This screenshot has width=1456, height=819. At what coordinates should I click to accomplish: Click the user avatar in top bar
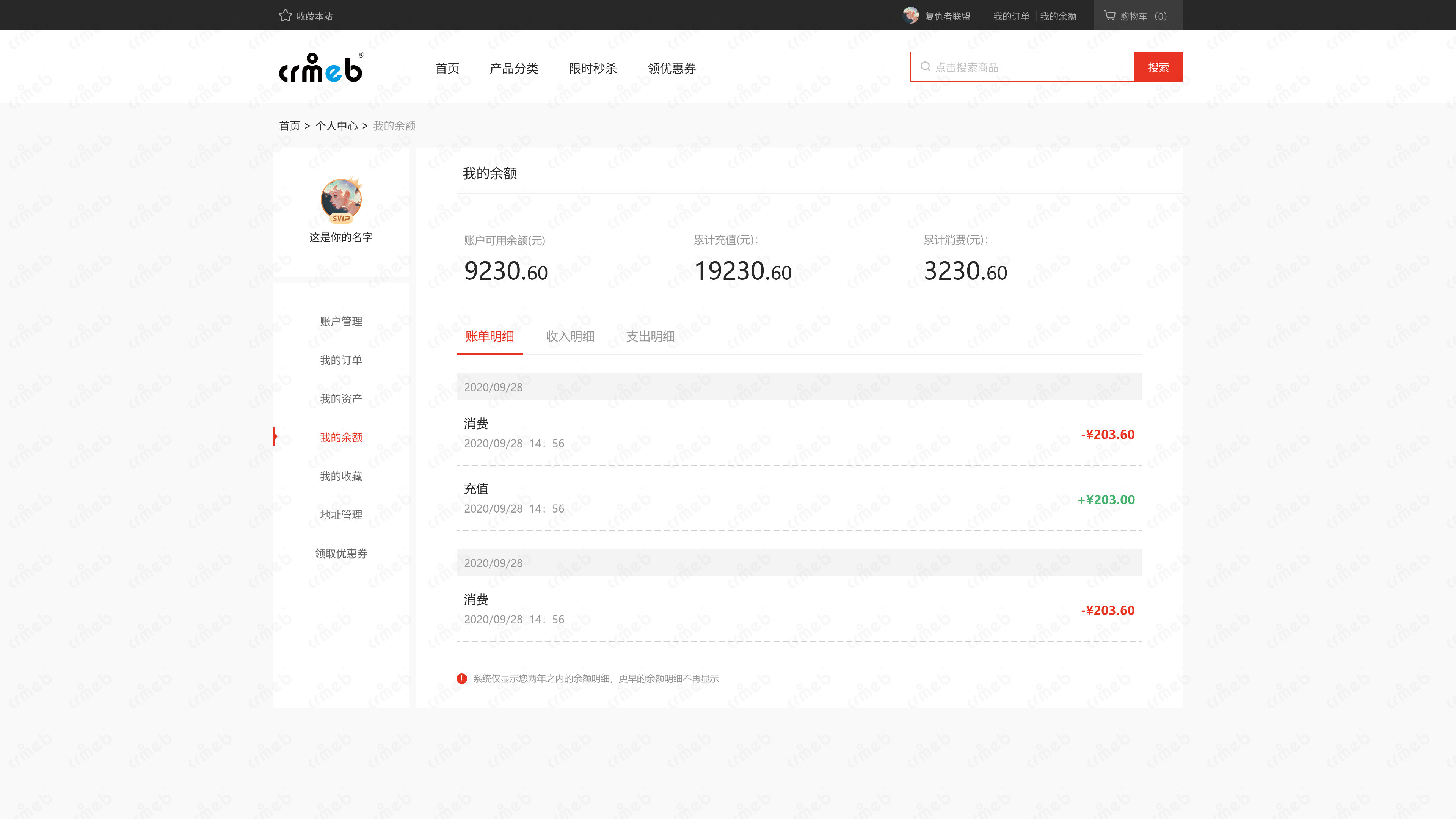910,16
